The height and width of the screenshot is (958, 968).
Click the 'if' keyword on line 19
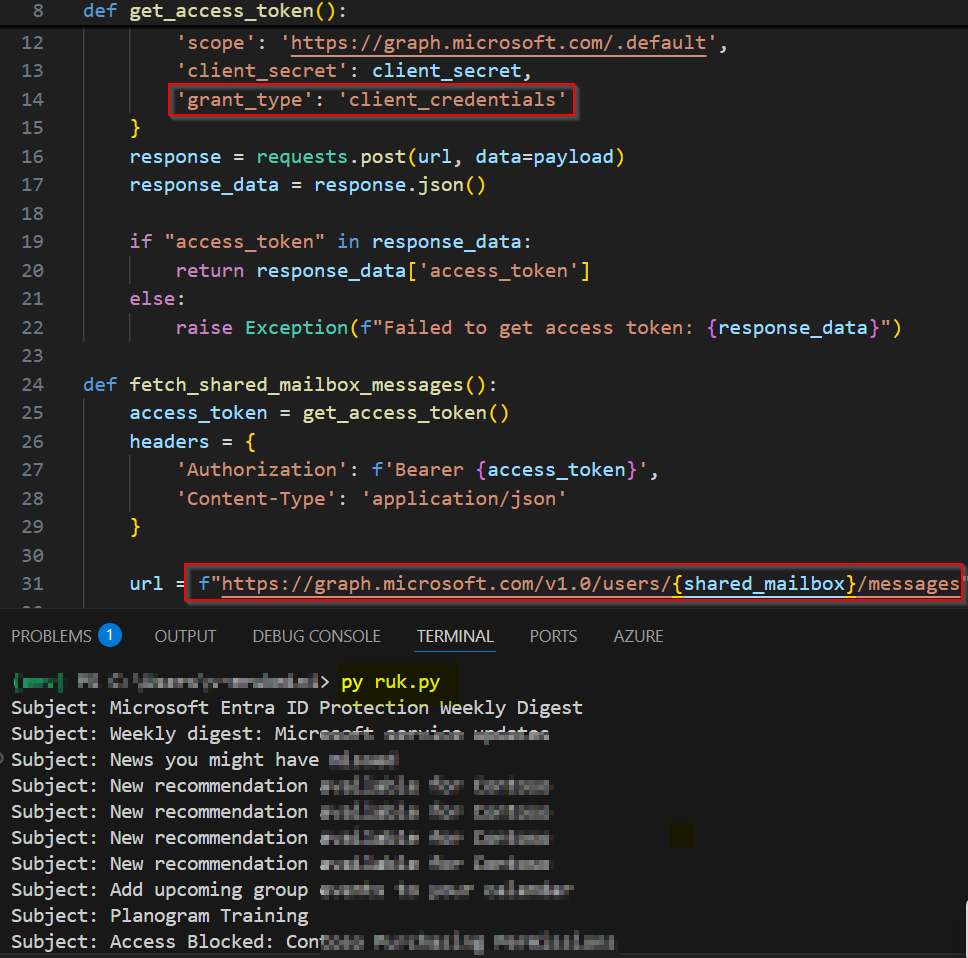(x=141, y=242)
